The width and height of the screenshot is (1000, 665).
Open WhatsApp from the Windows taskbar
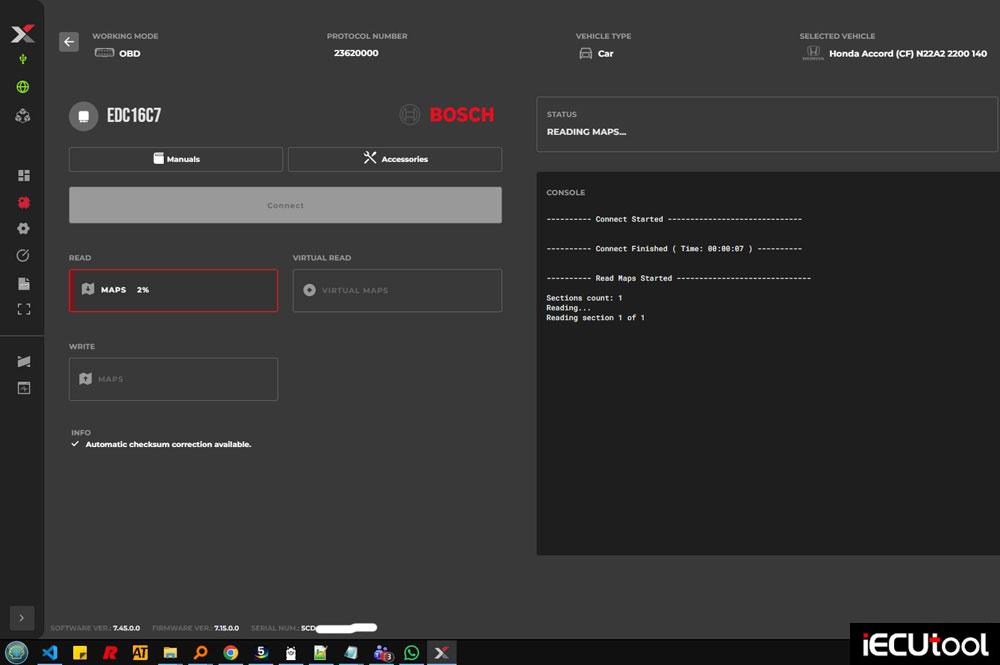pyautogui.click(x=411, y=653)
